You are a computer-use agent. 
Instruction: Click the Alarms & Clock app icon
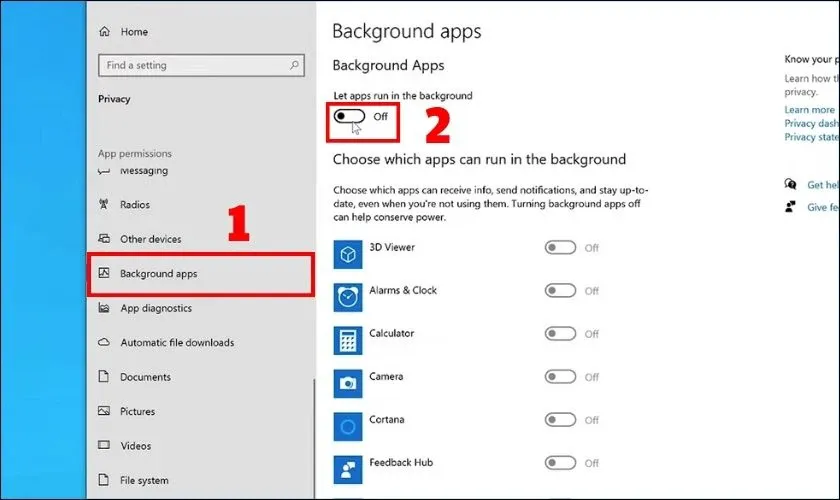[348, 297]
